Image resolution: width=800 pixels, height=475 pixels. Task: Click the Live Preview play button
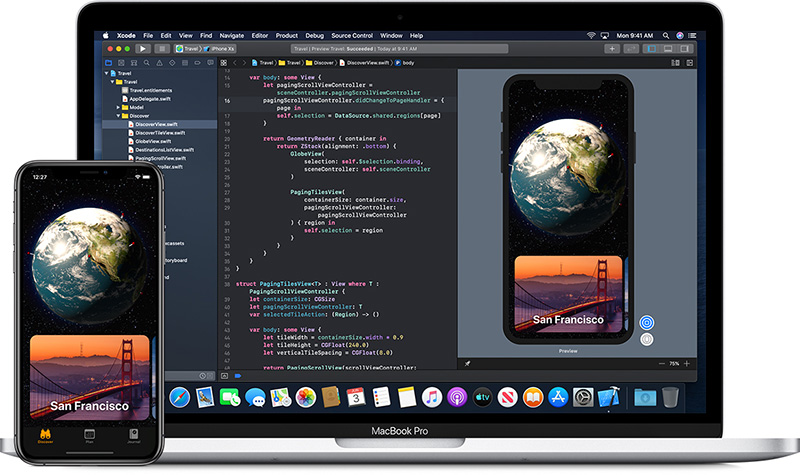coord(646,323)
